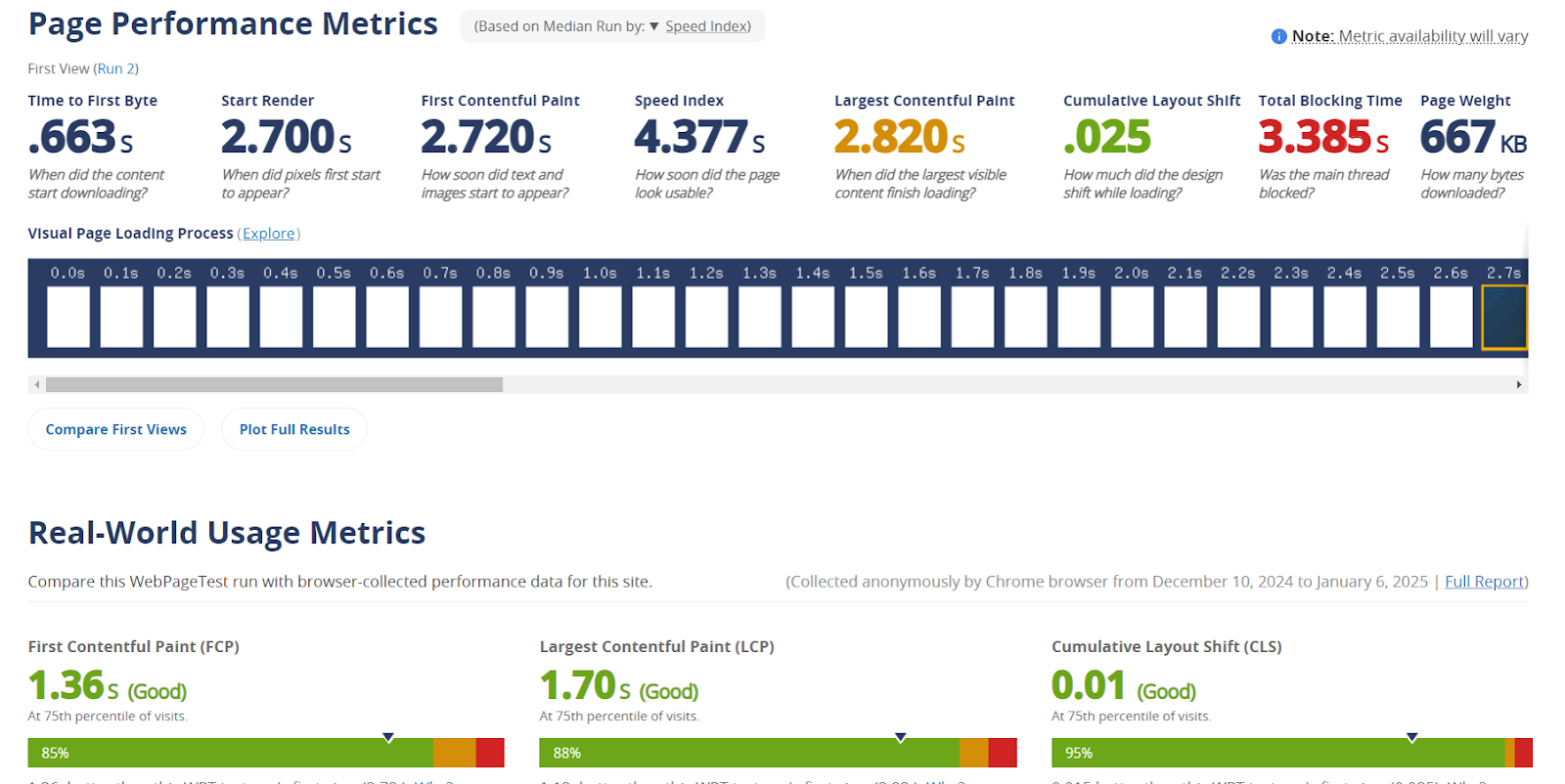Click the filmstrip scrollbar left arrow

(x=37, y=385)
